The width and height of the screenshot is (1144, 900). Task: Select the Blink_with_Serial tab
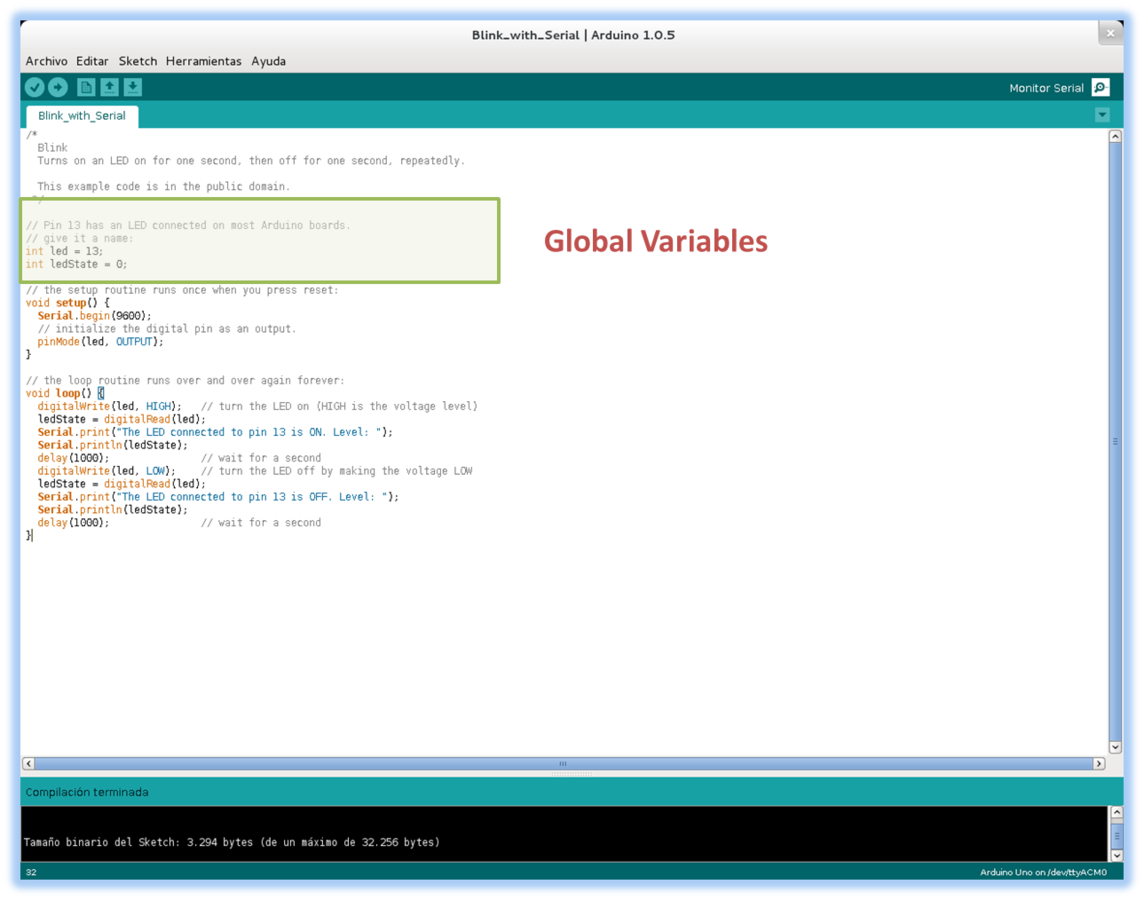pos(82,116)
